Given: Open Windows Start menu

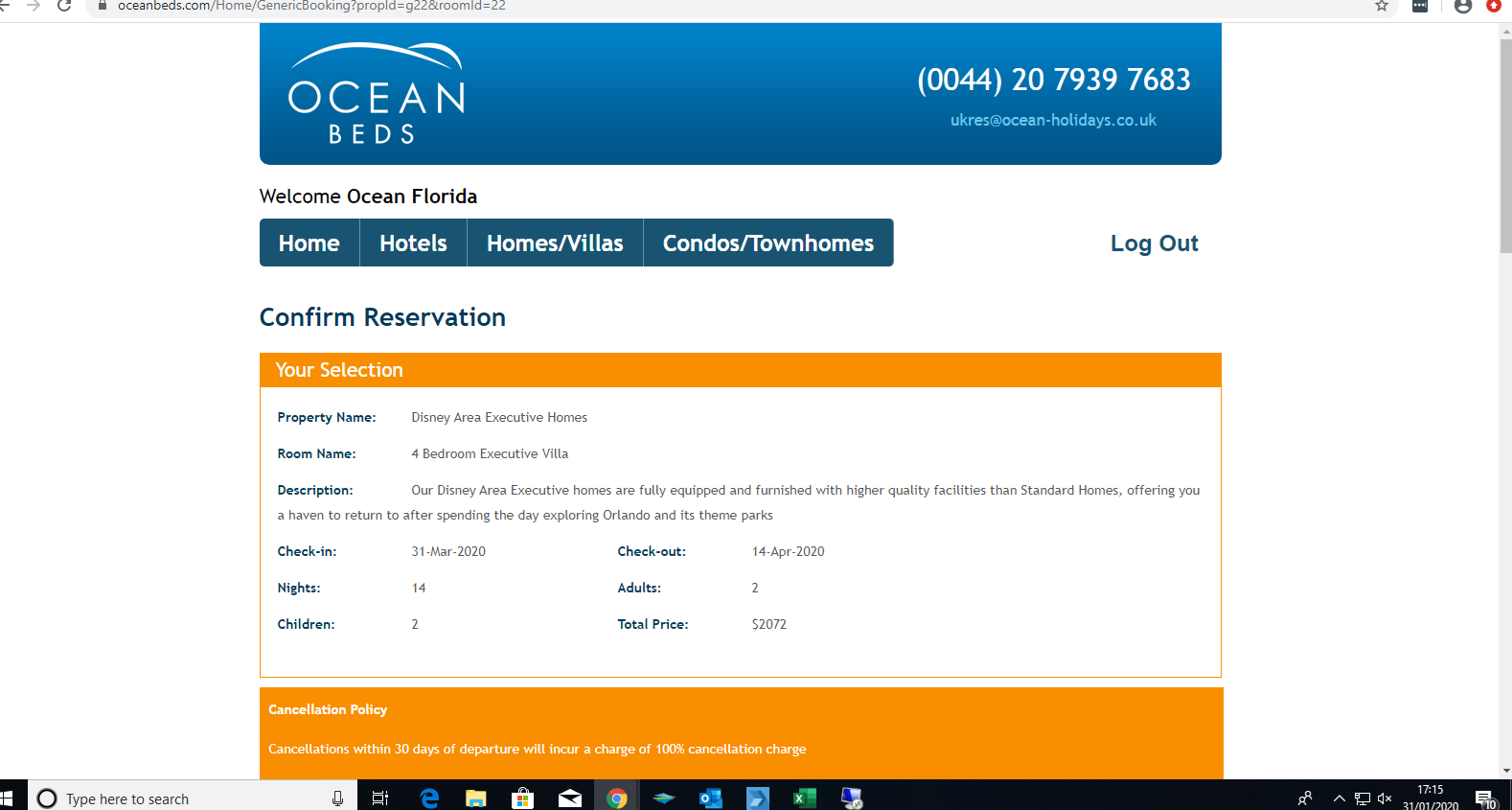Looking at the screenshot, I should tap(7, 798).
